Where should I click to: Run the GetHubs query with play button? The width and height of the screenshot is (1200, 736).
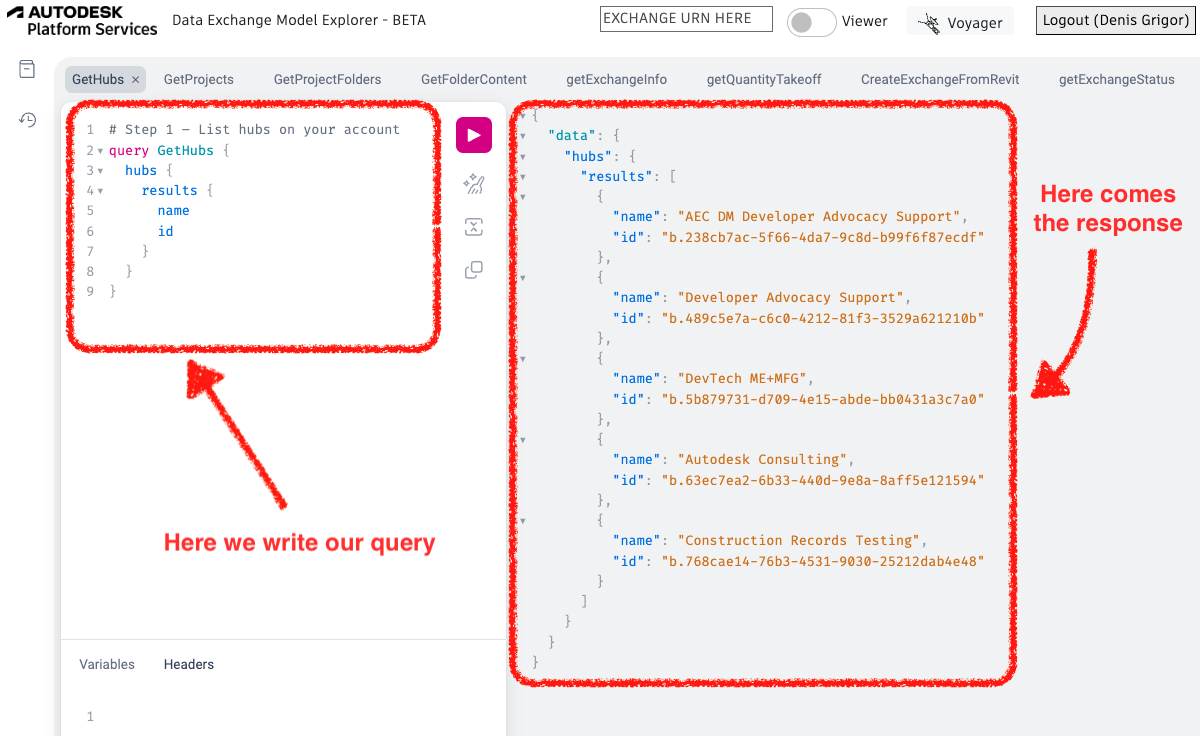click(474, 135)
